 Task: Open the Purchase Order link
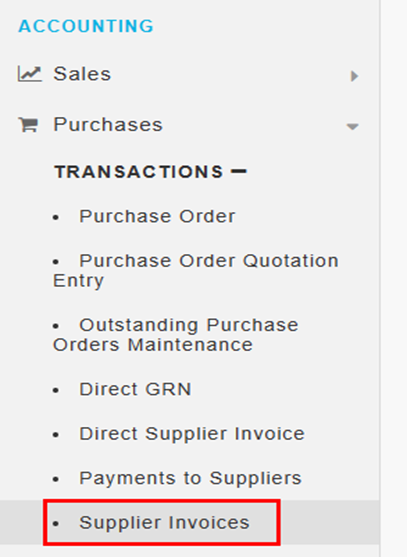157,216
